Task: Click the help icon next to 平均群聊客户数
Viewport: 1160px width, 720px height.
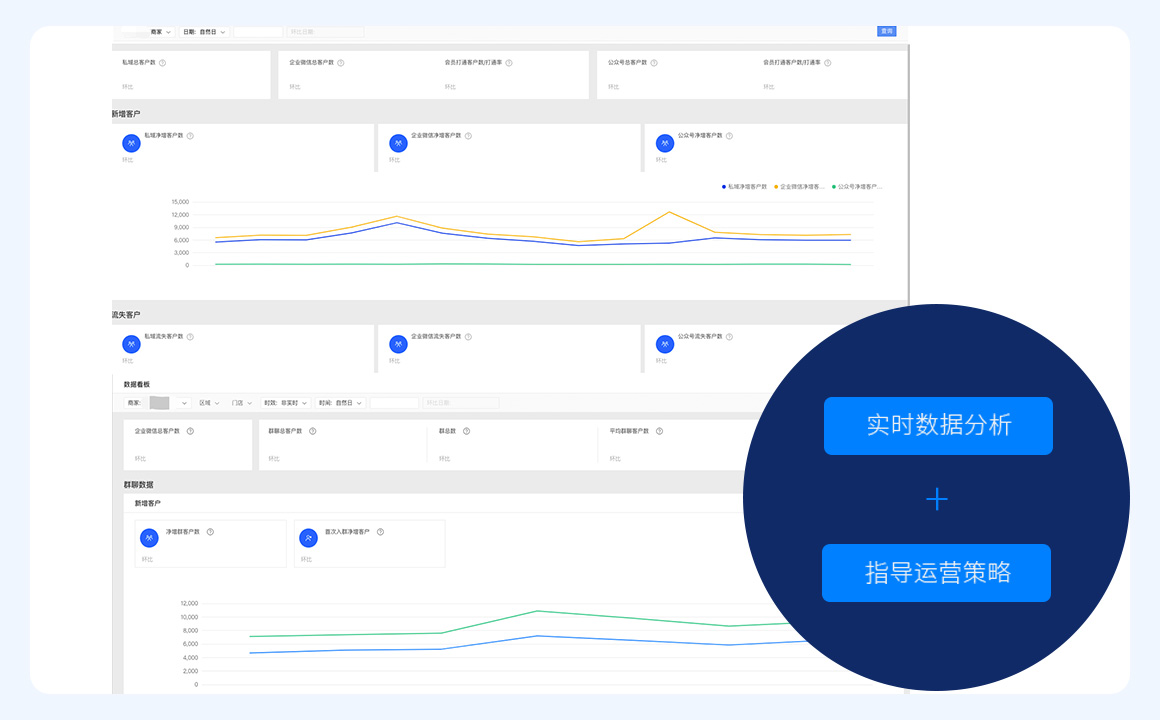Action: coord(659,431)
